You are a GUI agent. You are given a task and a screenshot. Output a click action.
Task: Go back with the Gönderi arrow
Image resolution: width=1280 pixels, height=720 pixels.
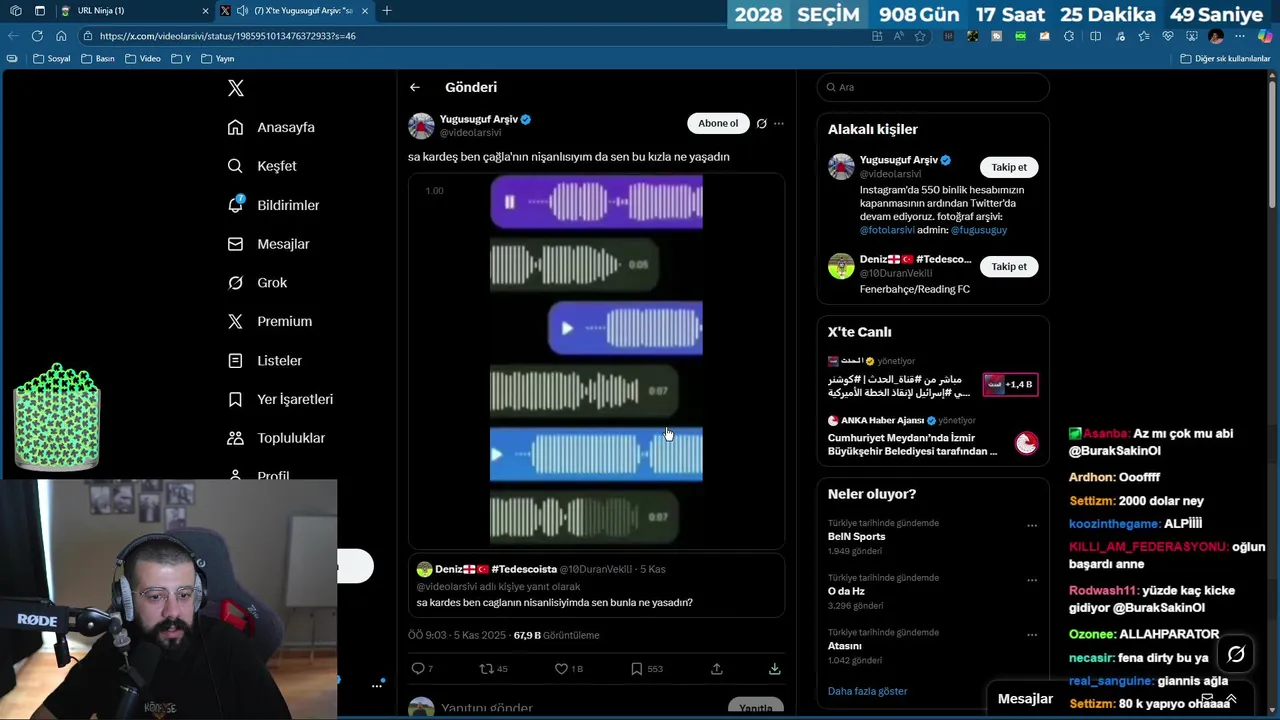pyautogui.click(x=414, y=88)
